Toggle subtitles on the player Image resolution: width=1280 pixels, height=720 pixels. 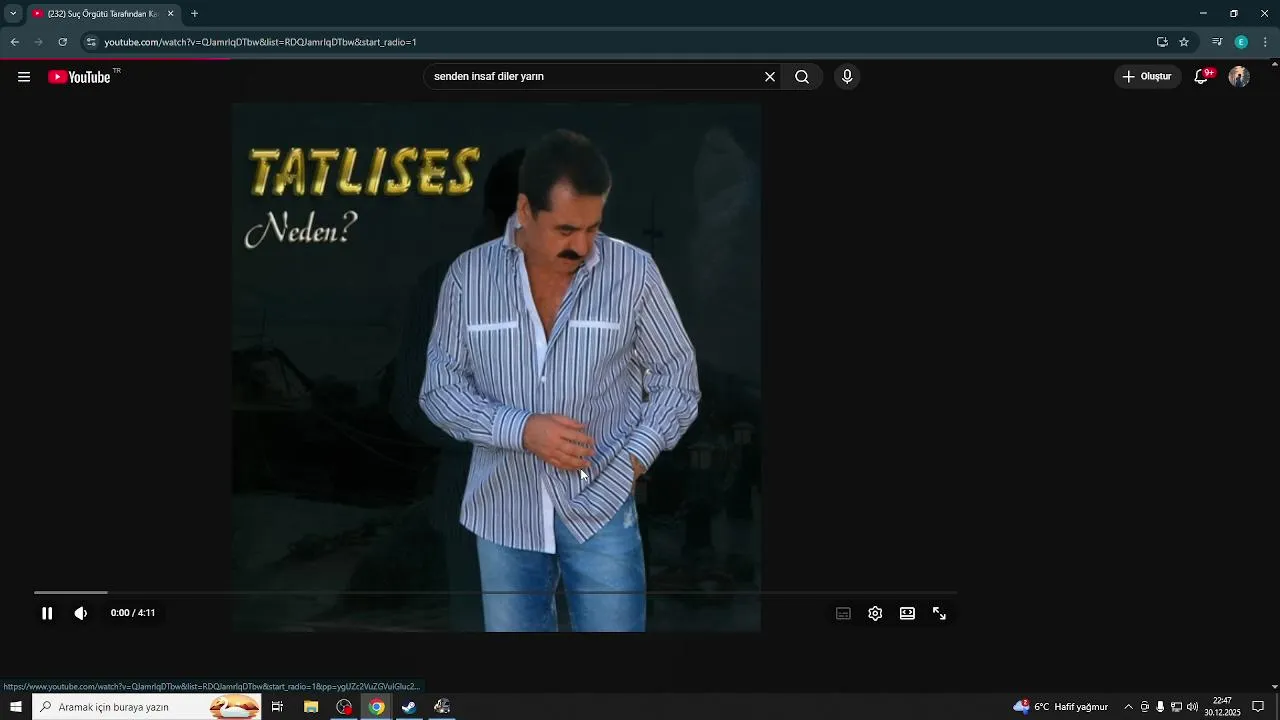(843, 613)
